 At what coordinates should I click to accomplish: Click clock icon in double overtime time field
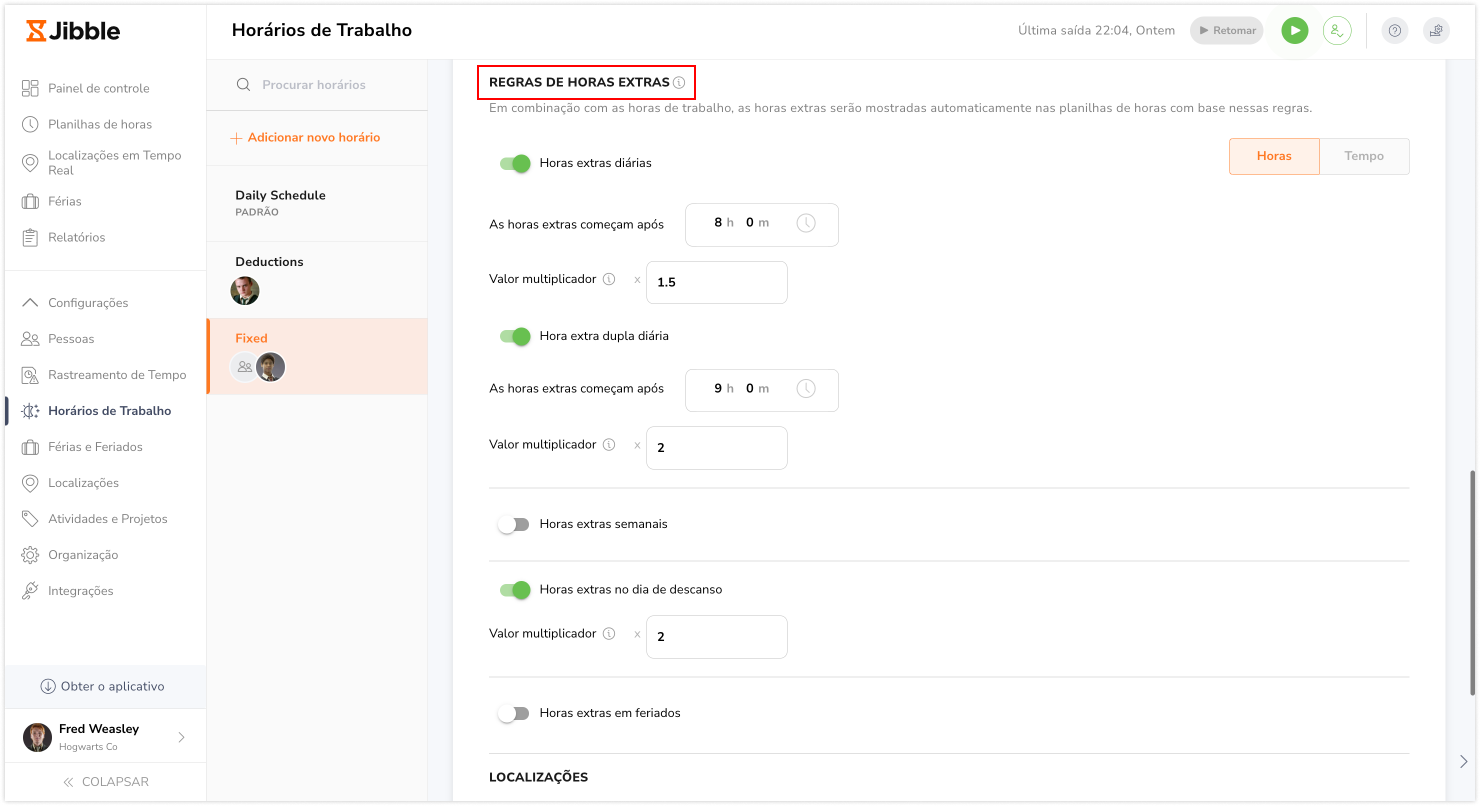pyautogui.click(x=806, y=388)
